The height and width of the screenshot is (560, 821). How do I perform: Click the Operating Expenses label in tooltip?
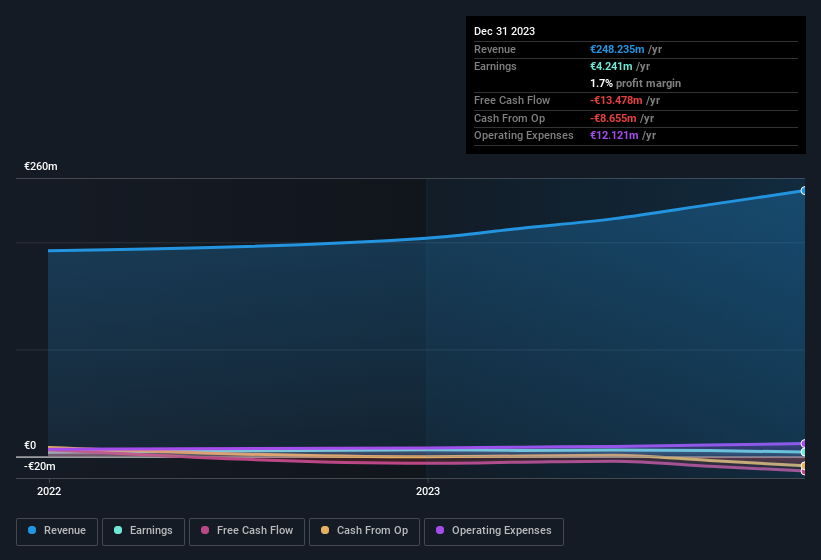pyautogui.click(x=524, y=136)
